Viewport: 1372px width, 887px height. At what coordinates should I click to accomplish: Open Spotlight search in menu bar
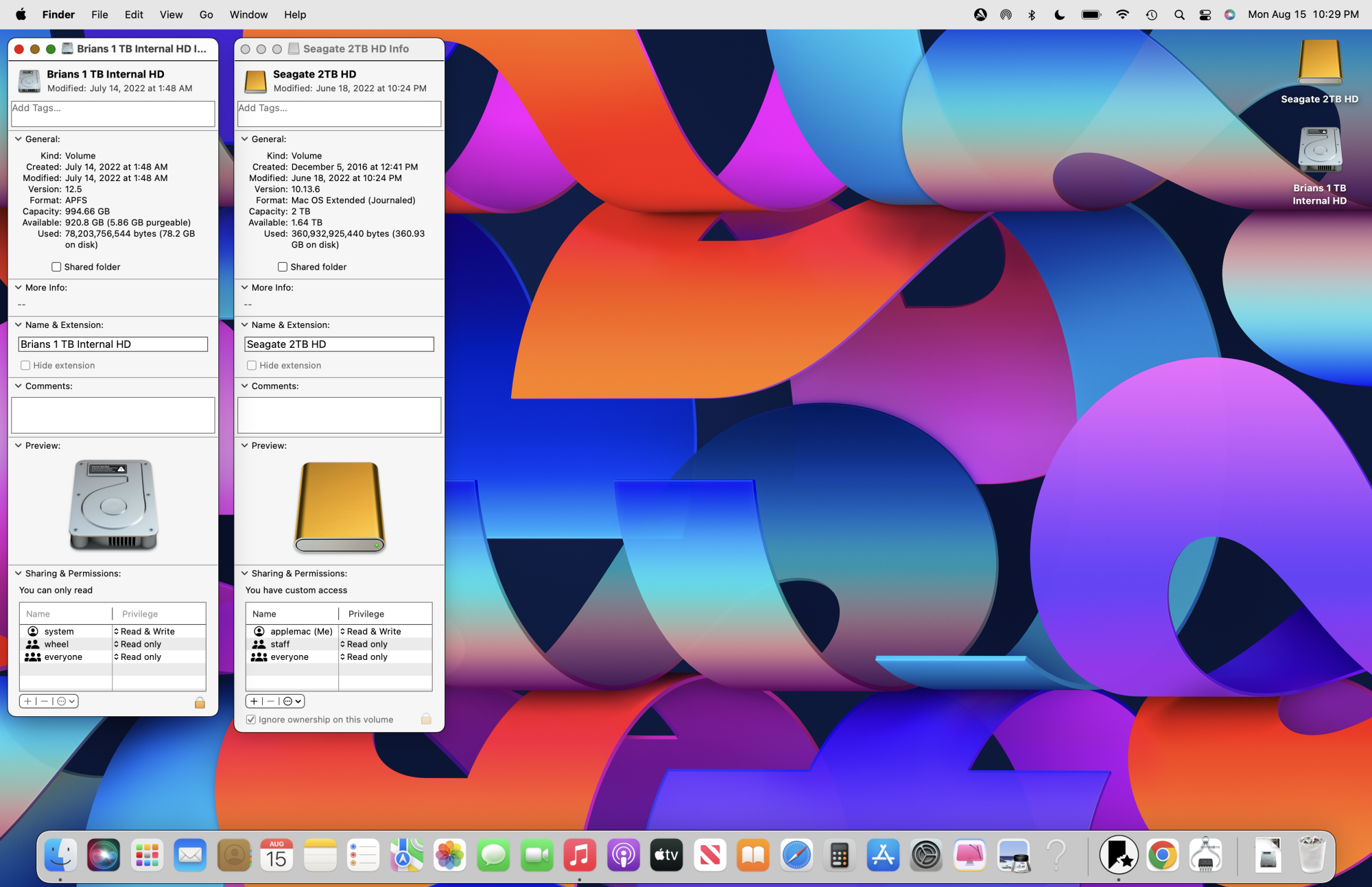[x=1179, y=14]
